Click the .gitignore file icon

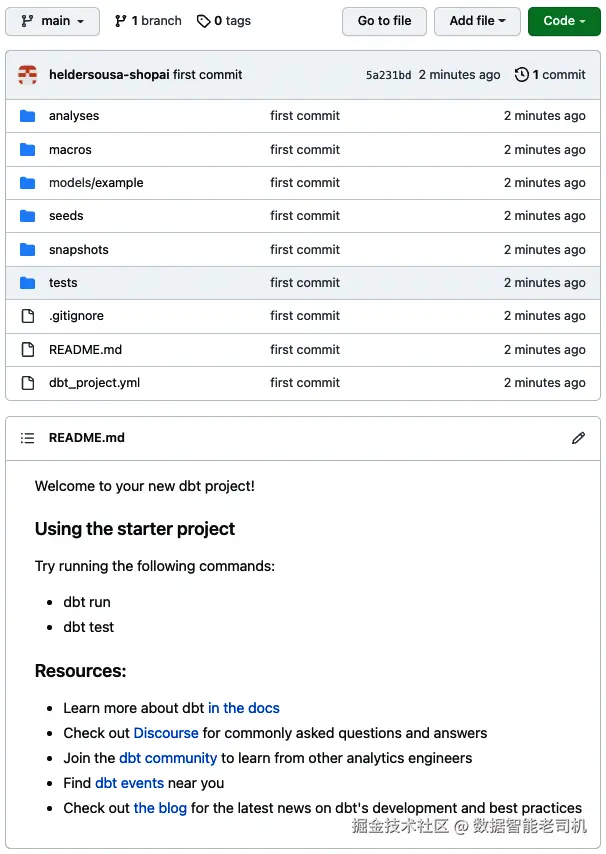[27, 316]
